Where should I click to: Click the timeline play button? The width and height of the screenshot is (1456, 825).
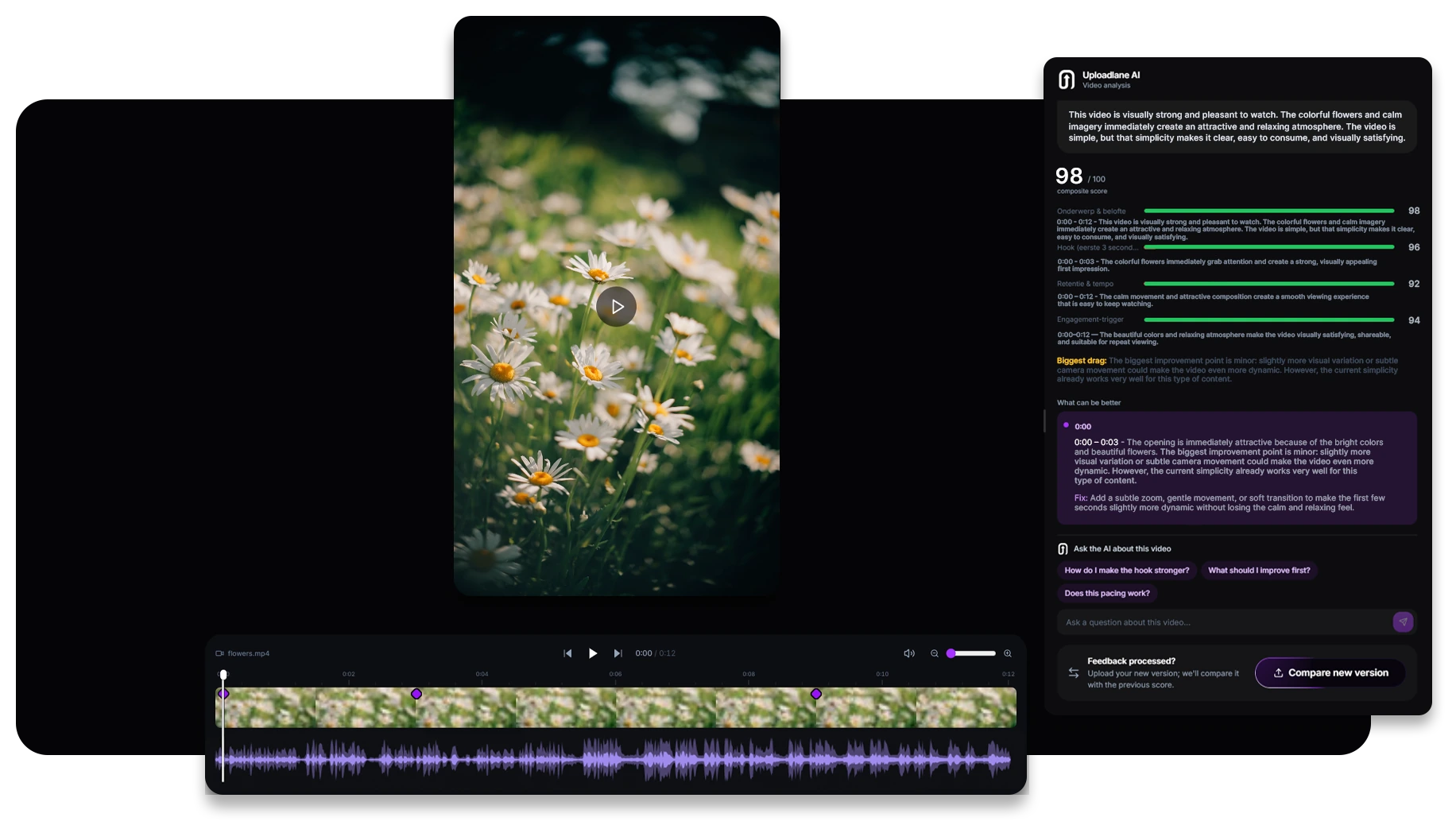click(593, 653)
